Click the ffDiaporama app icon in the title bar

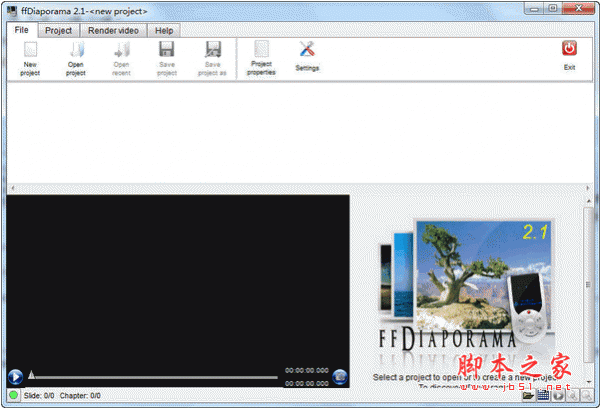(12, 11)
